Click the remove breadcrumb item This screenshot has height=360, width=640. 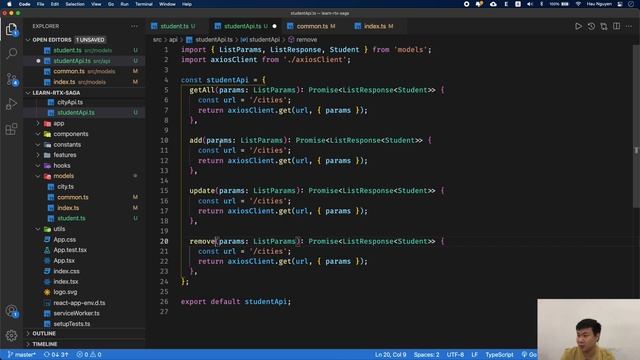click(302, 40)
